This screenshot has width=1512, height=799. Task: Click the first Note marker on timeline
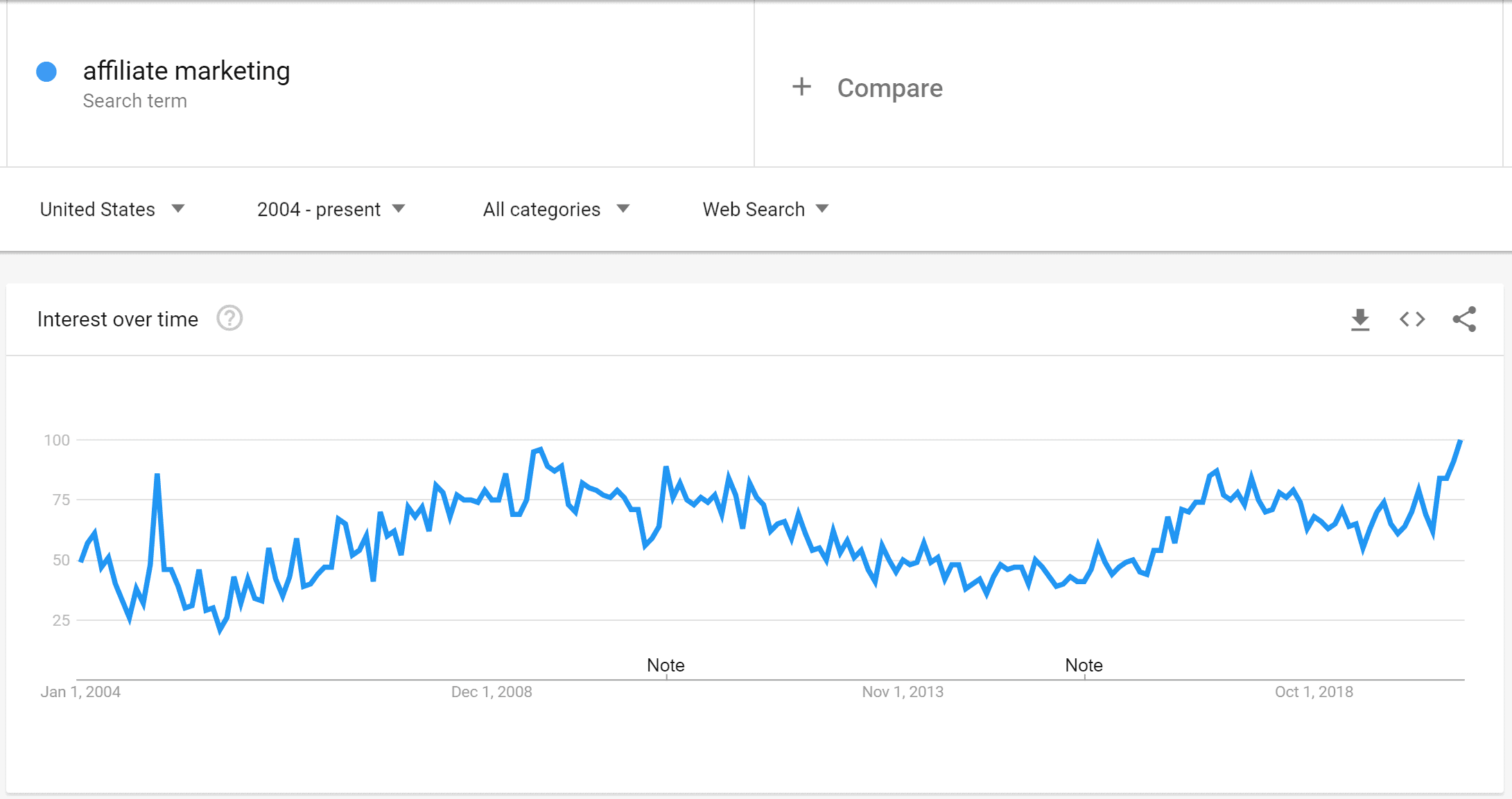pyautogui.click(x=666, y=665)
